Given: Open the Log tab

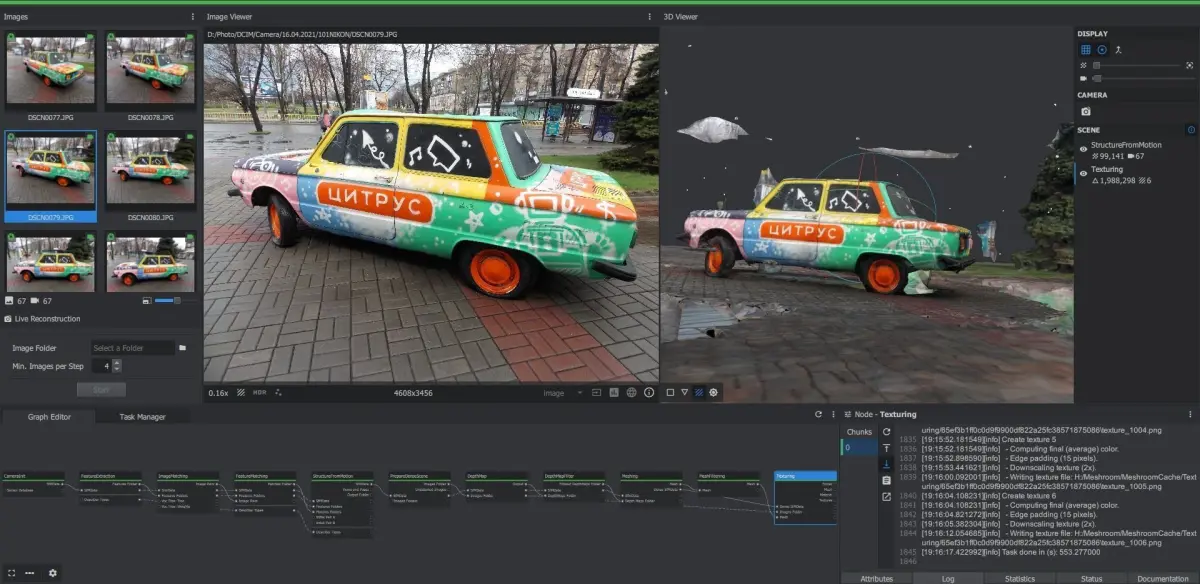Looking at the screenshot, I should 948,578.
